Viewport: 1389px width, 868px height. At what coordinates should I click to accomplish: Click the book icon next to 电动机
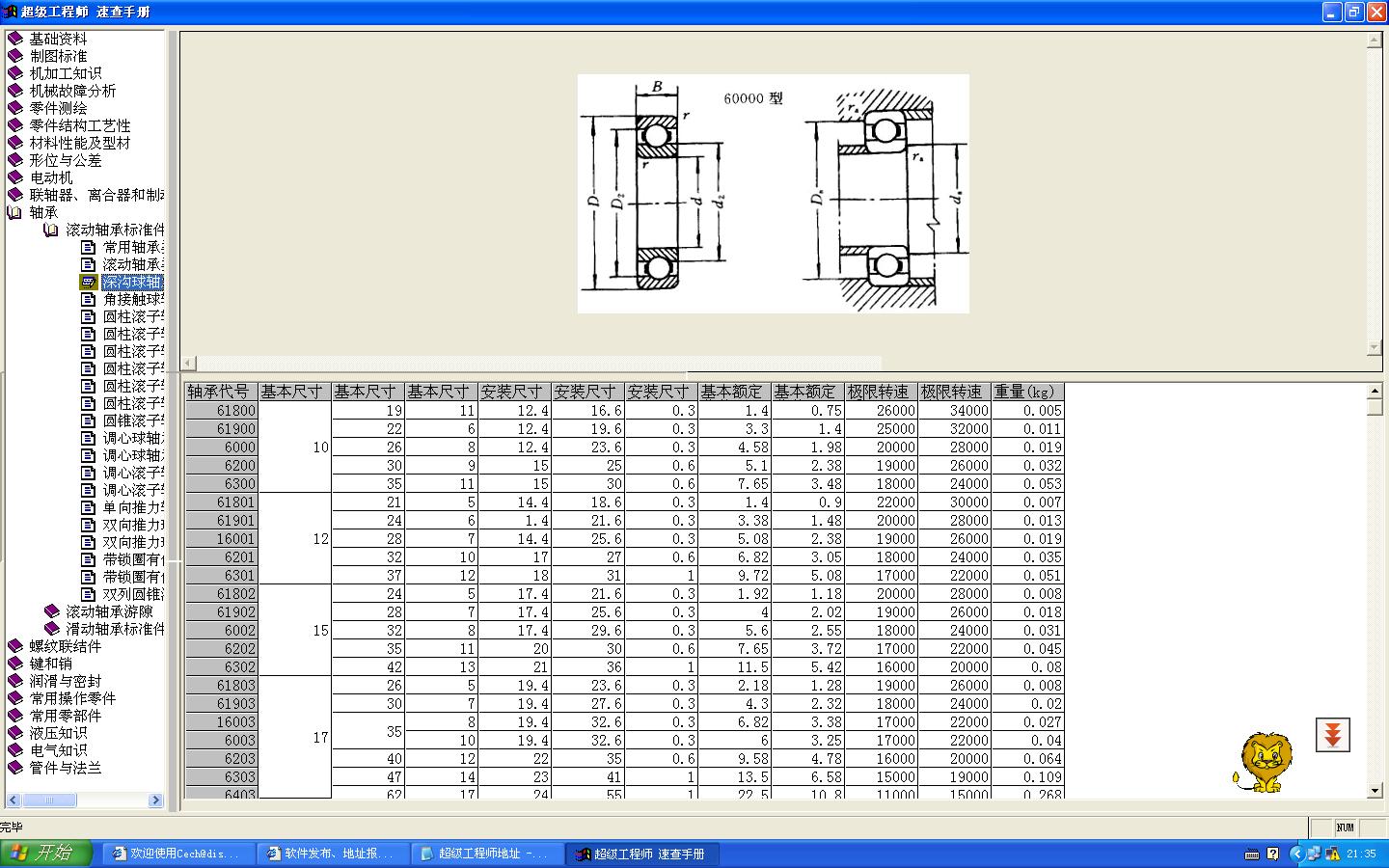(x=14, y=177)
